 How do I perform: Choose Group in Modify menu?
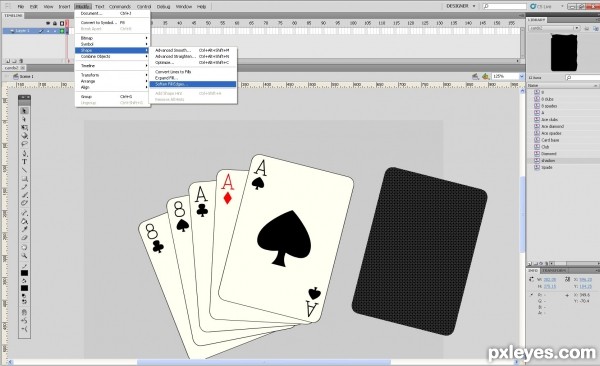(113, 96)
